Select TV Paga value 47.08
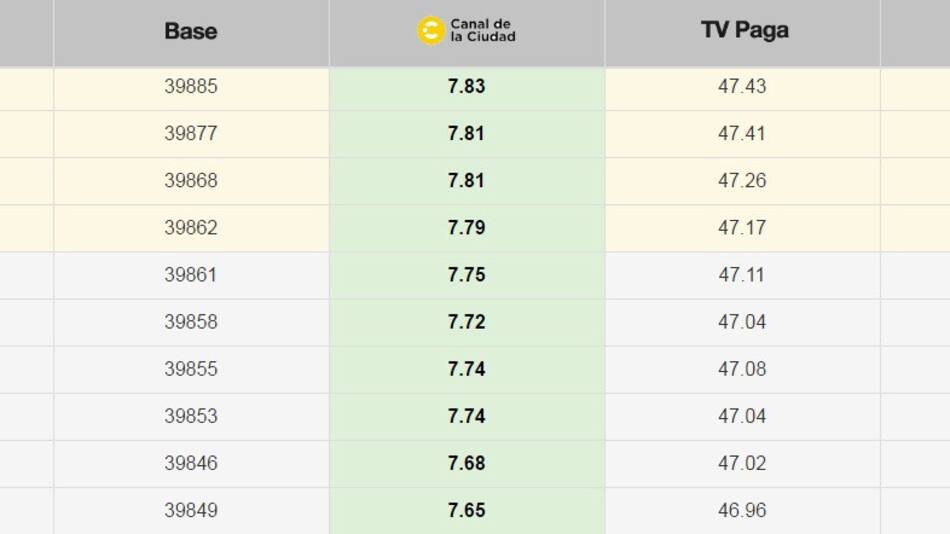Viewport: 950px width, 534px height. (742, 369)
